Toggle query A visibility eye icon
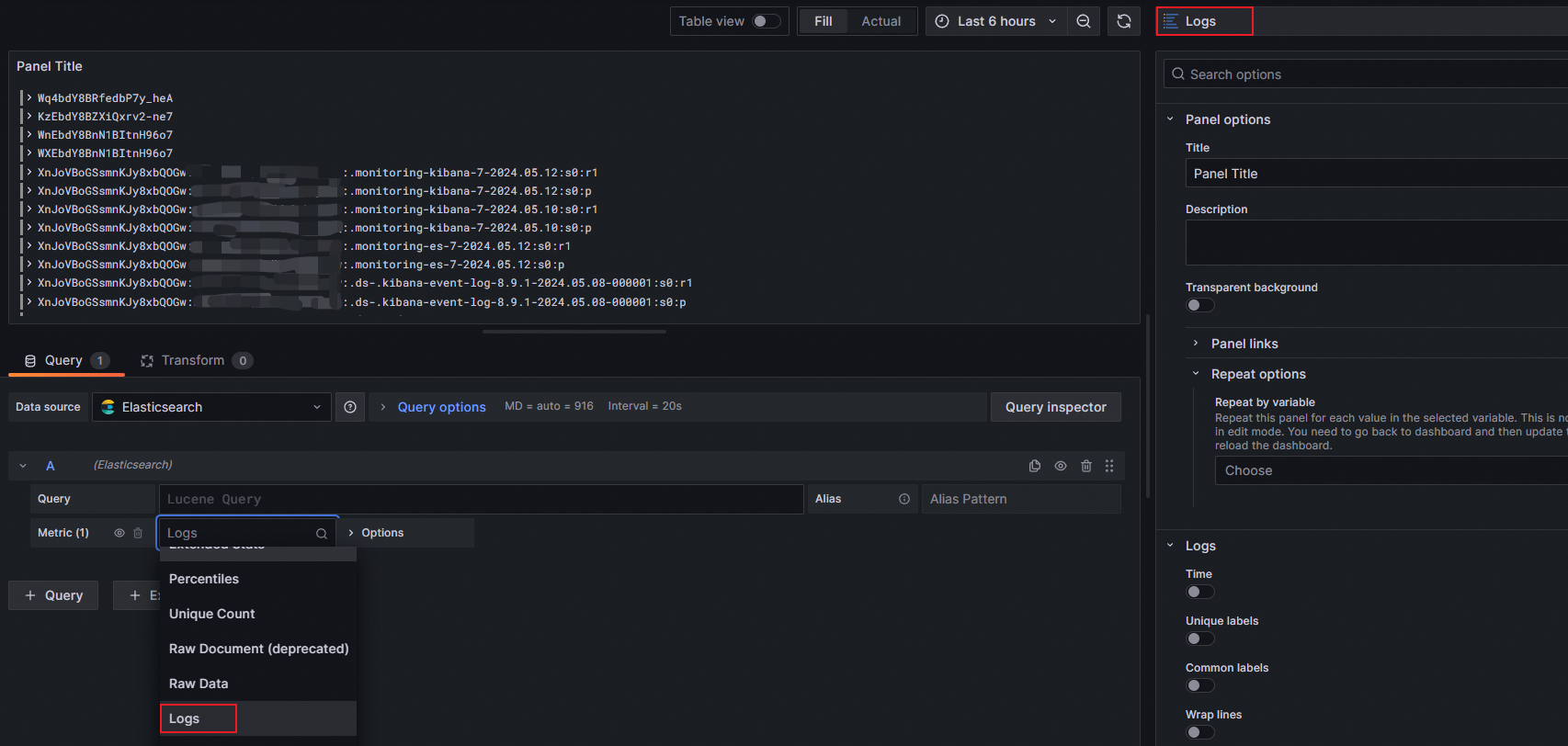This screenshot has width=1568, height=746. tap(1061, 466)
